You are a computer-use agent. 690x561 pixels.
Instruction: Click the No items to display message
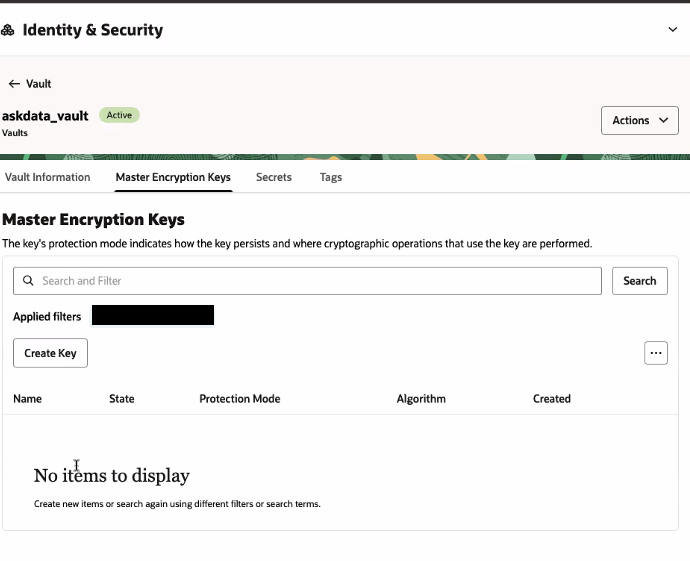[112, 475]
